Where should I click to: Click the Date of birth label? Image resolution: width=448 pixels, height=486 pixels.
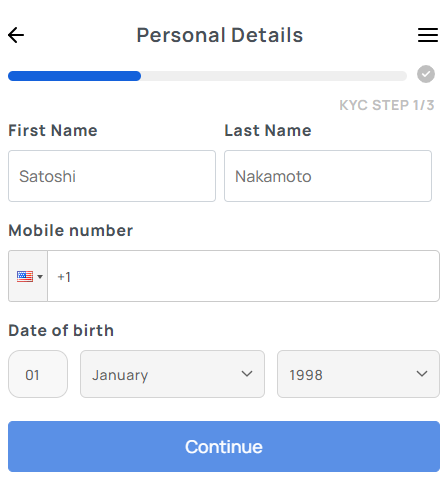[x=61, y=331]
